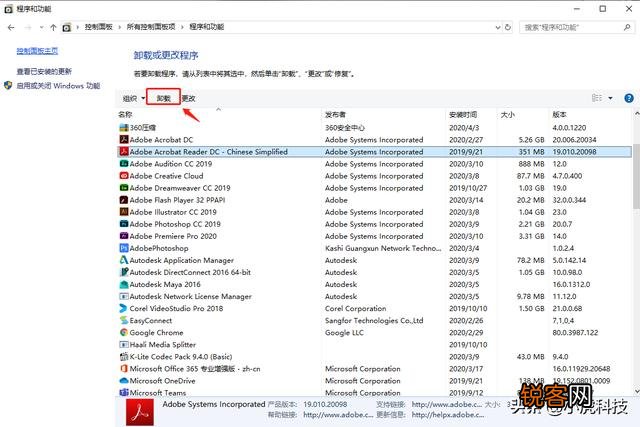Click the Autodesk Maya 2016 icon
The image size is (640, 427).
[124, 284]
